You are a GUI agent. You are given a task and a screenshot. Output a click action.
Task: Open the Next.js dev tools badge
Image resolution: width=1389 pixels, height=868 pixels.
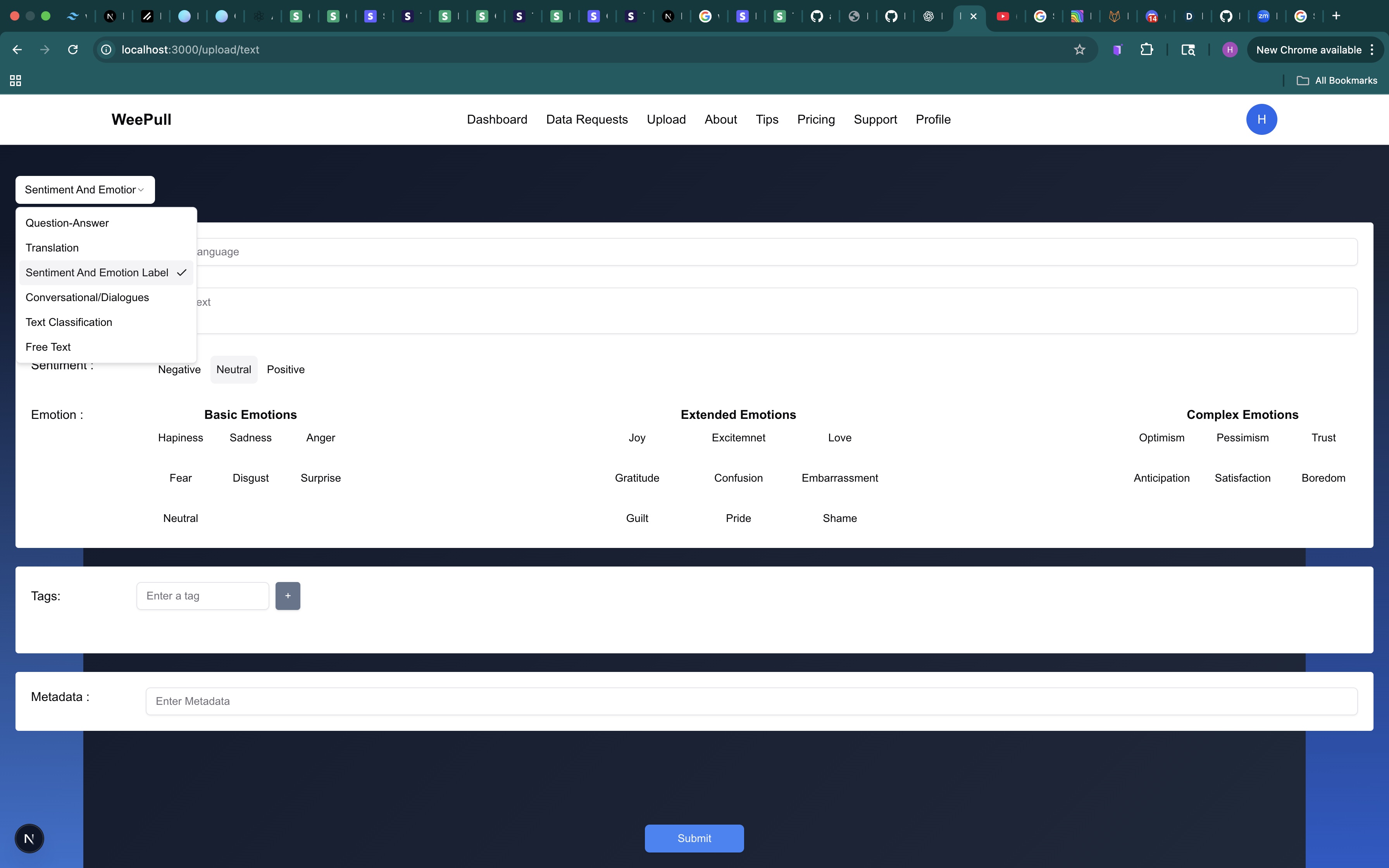click(29, 839)
